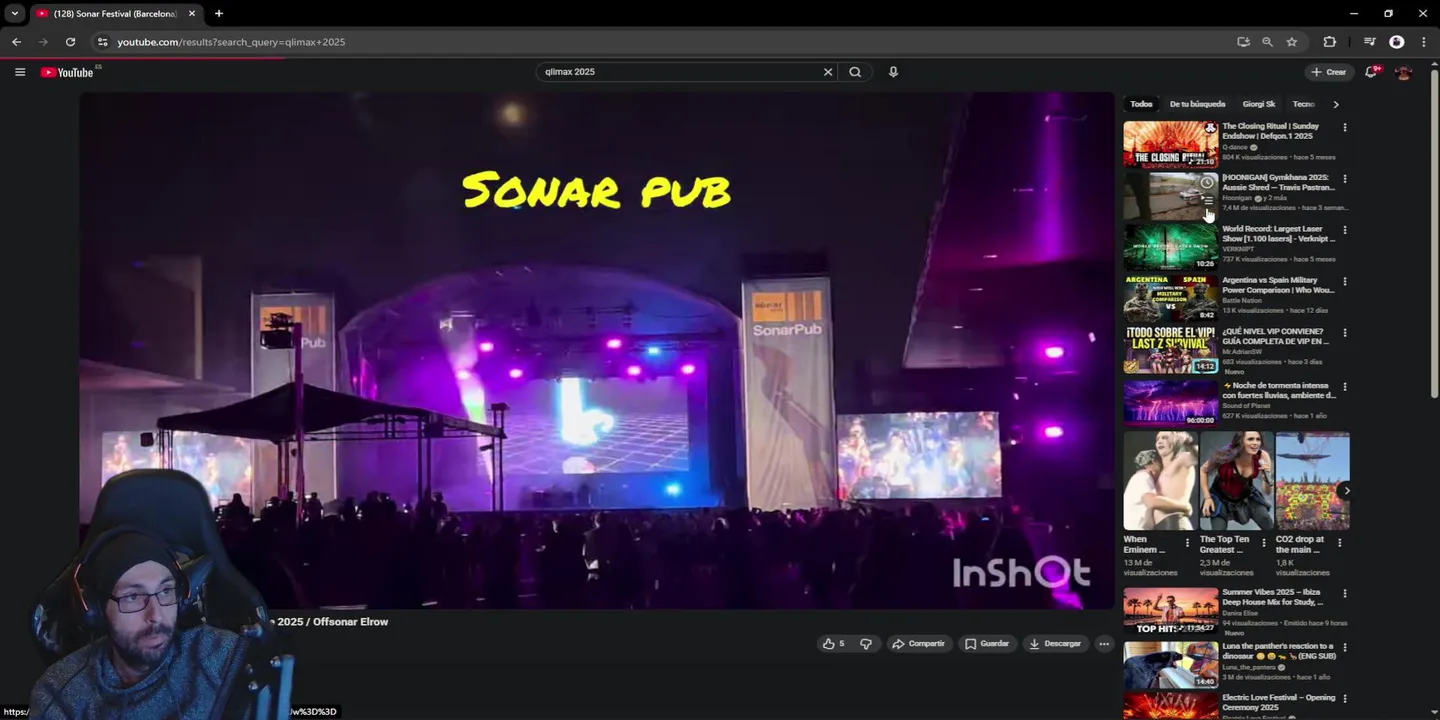This screenshot has height=720, width=1440.
Task: Open YouTube account avatar menu
Action: 1403,72
